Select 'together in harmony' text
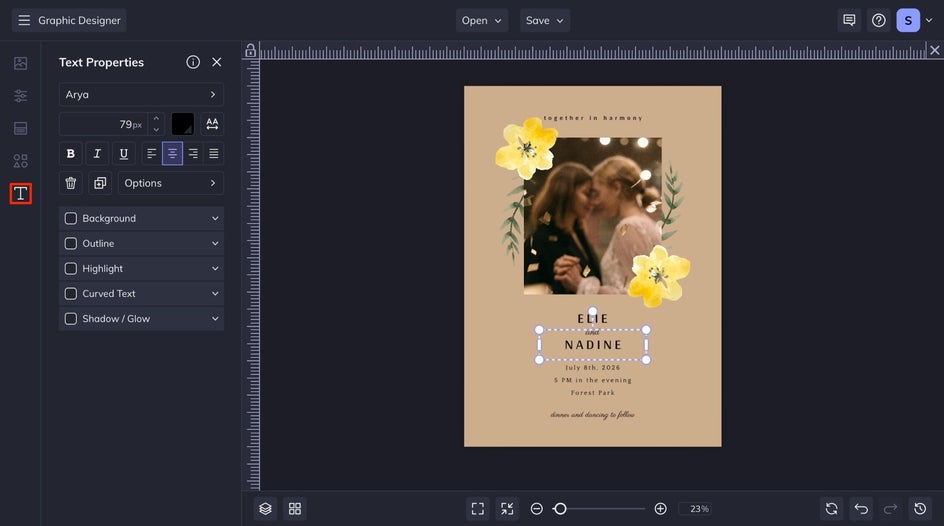This screenshot has height=526, width=944. (593, 118)
